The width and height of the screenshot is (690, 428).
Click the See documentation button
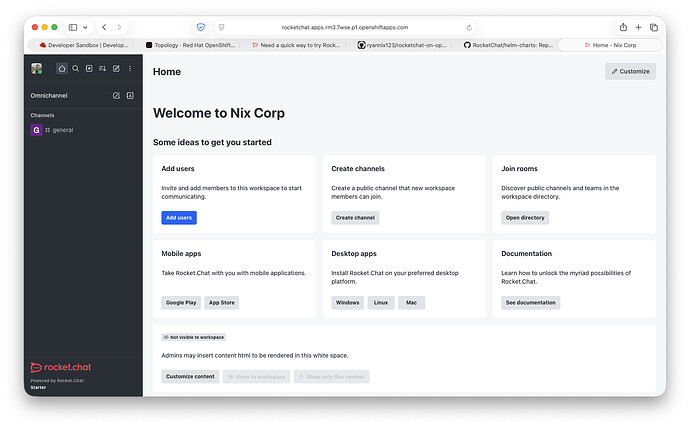(x=531, y=303)
